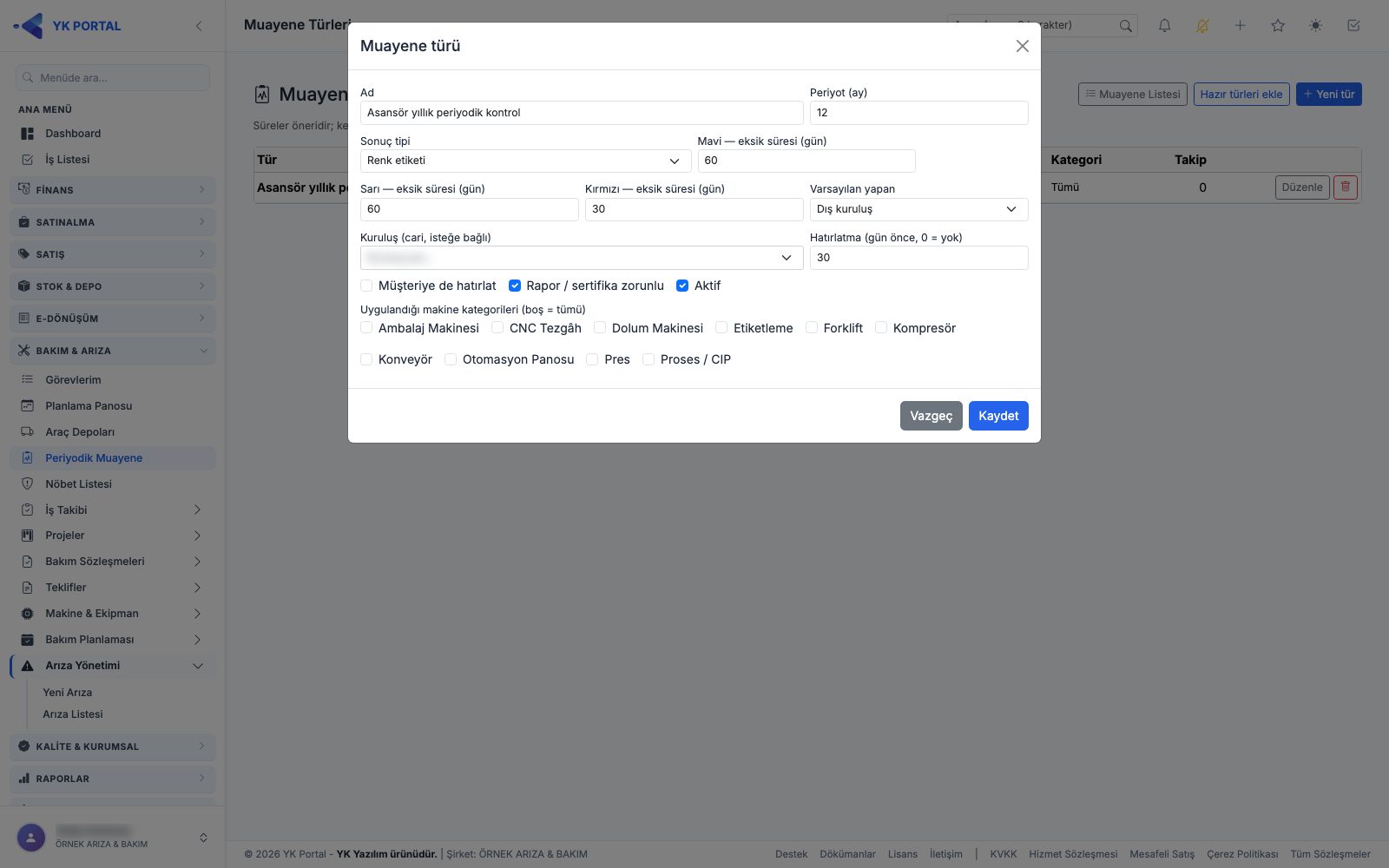Image resolution: width=1389 pixels, height=868 pixels.
Task: Select Planlama Panosu in sidebar
Action: pos(113,406)
